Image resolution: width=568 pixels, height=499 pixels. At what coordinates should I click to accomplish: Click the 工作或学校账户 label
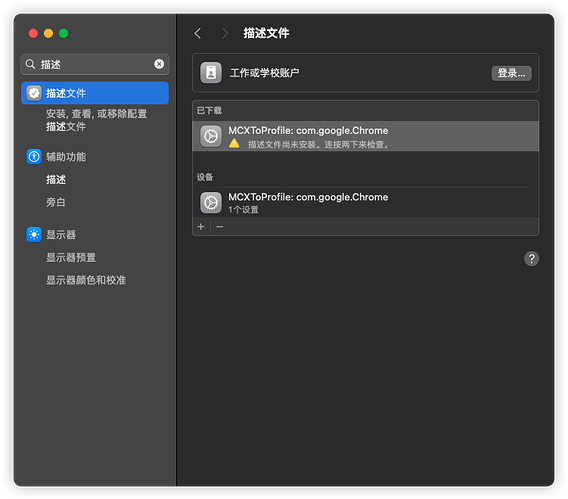[x=264, y=73]
